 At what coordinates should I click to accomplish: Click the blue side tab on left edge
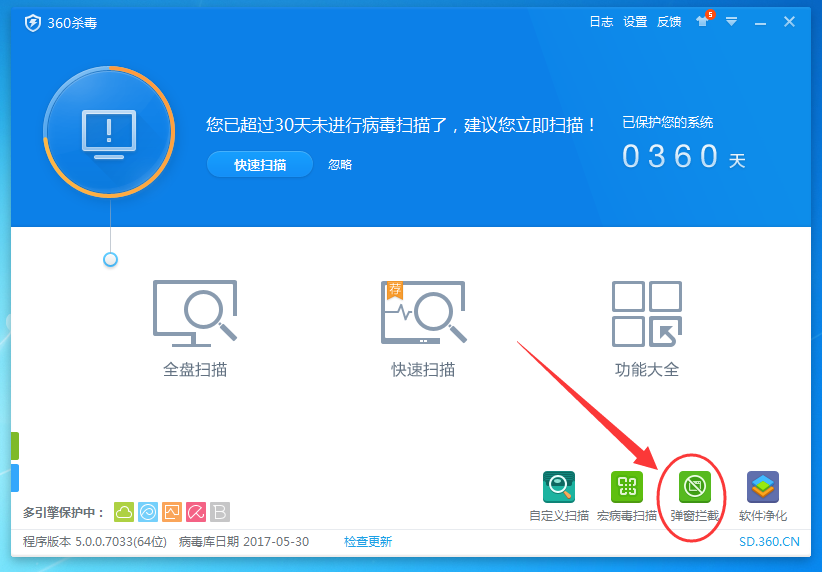pos(15,478)
